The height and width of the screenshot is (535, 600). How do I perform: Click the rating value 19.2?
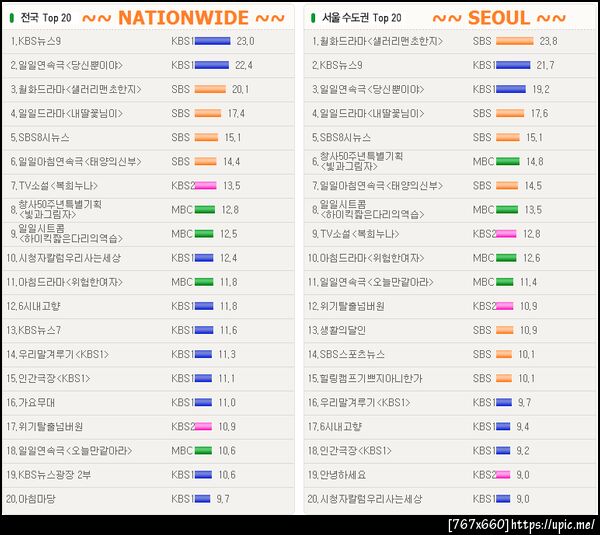[x=541, y=89]
